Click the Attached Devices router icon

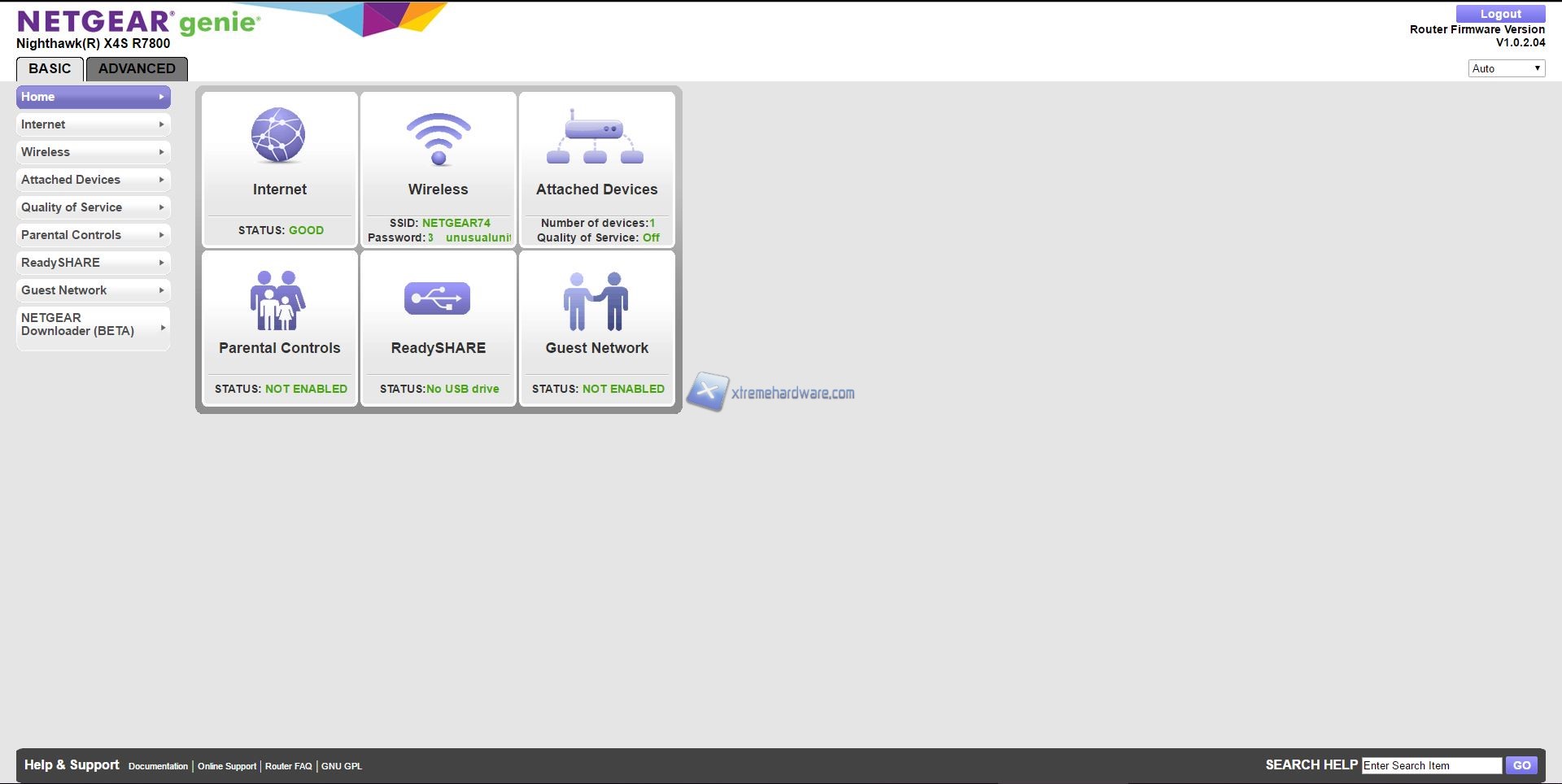coord(596,137)
